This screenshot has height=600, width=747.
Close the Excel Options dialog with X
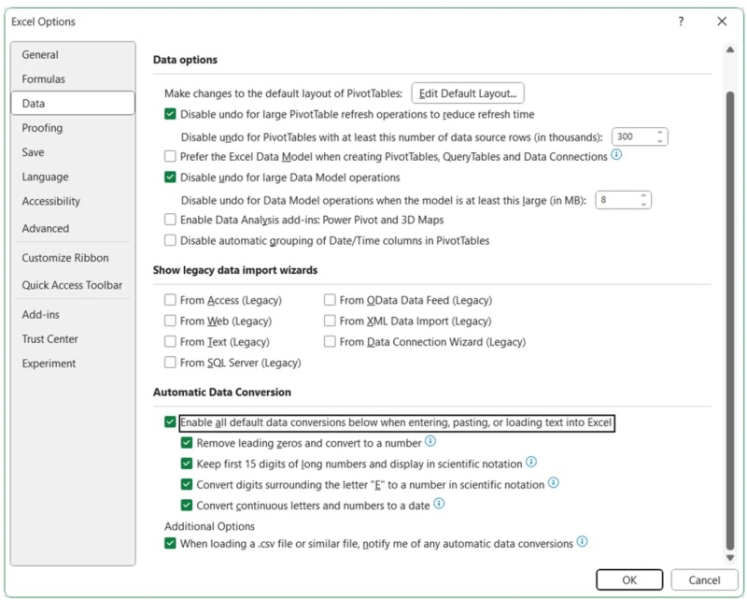(x=722, y=21)
